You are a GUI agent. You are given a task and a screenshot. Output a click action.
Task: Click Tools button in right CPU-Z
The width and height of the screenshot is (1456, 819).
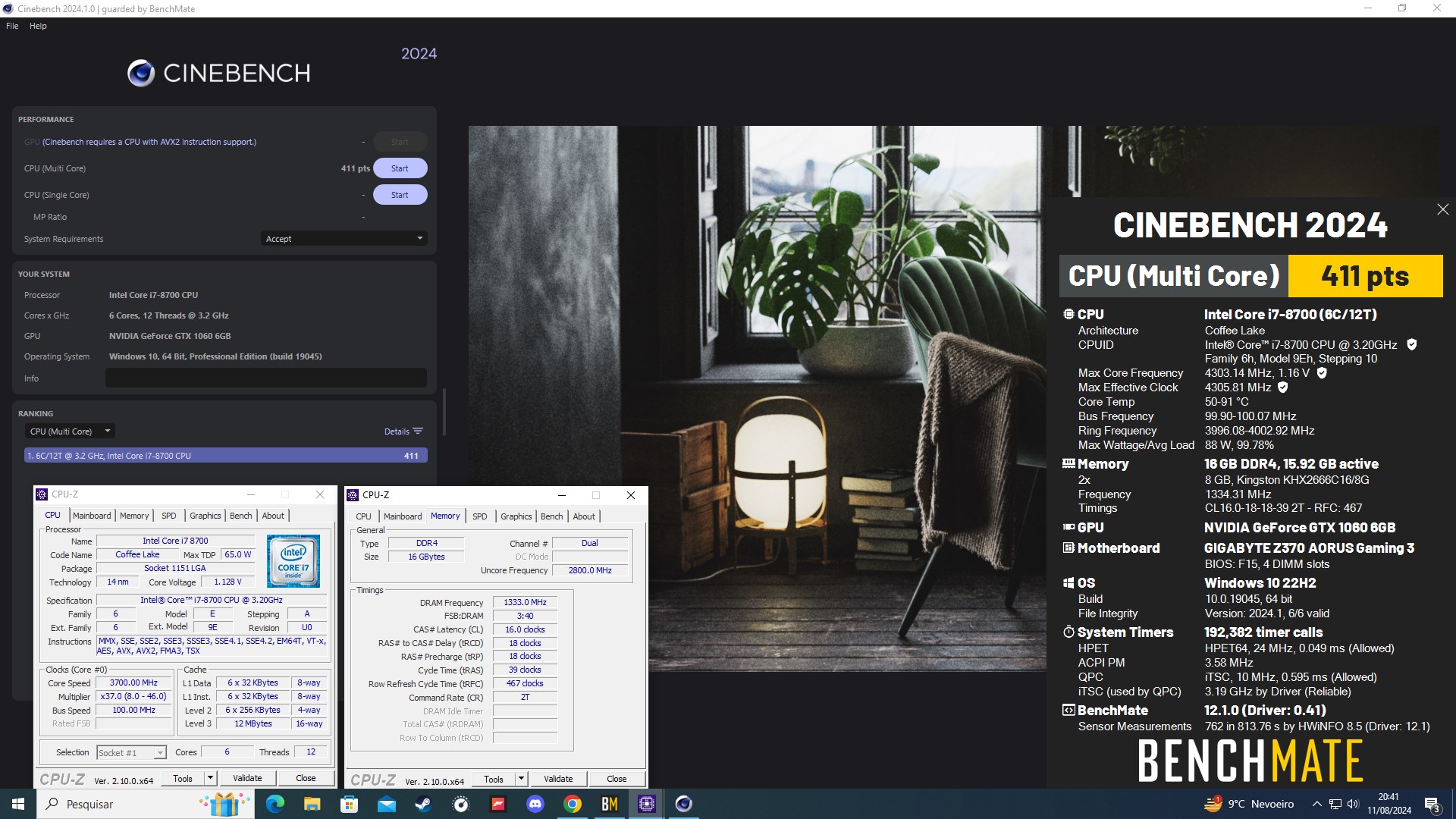(x=494, y=779)
